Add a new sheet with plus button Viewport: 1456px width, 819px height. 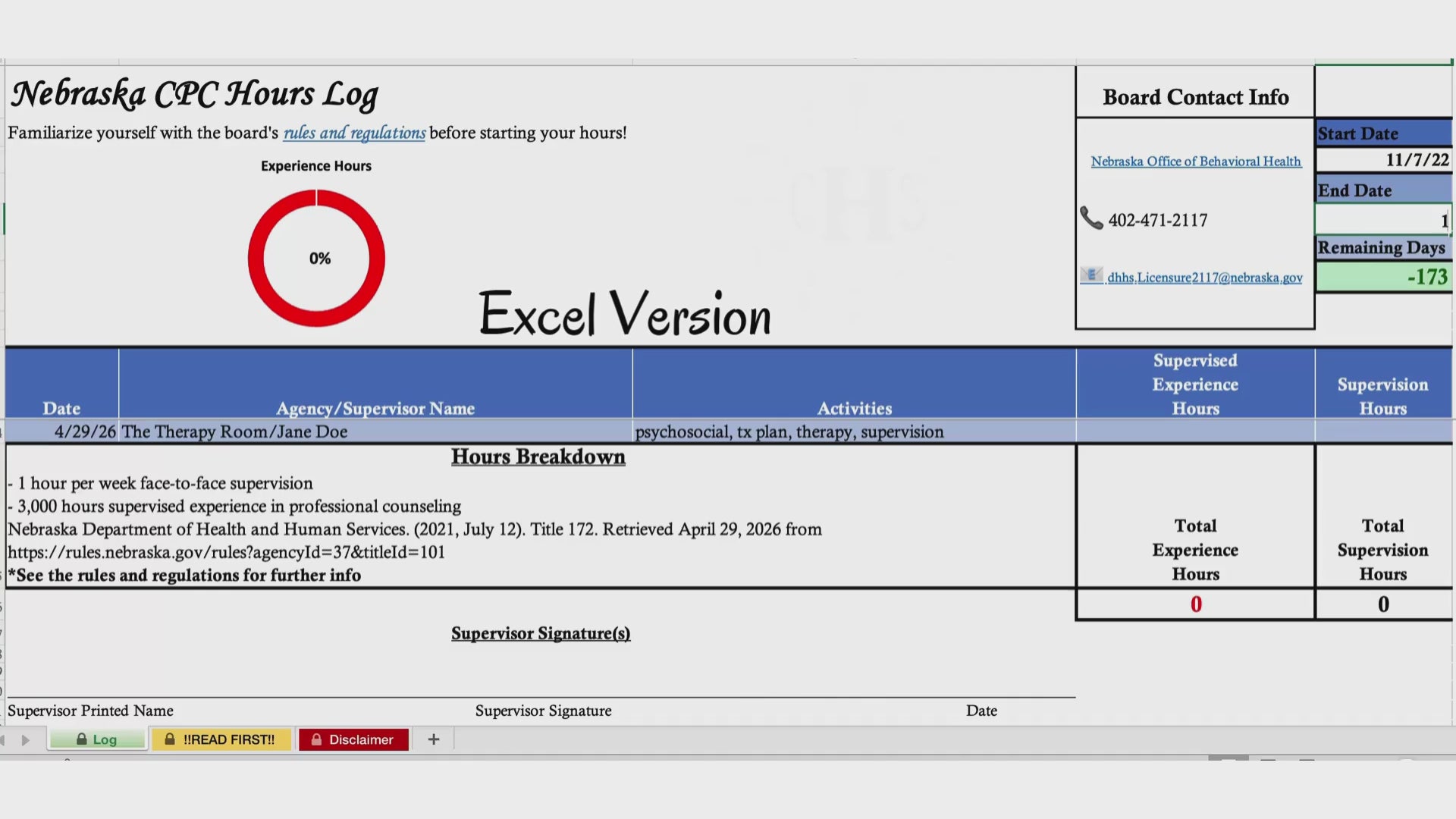point(434,739)
